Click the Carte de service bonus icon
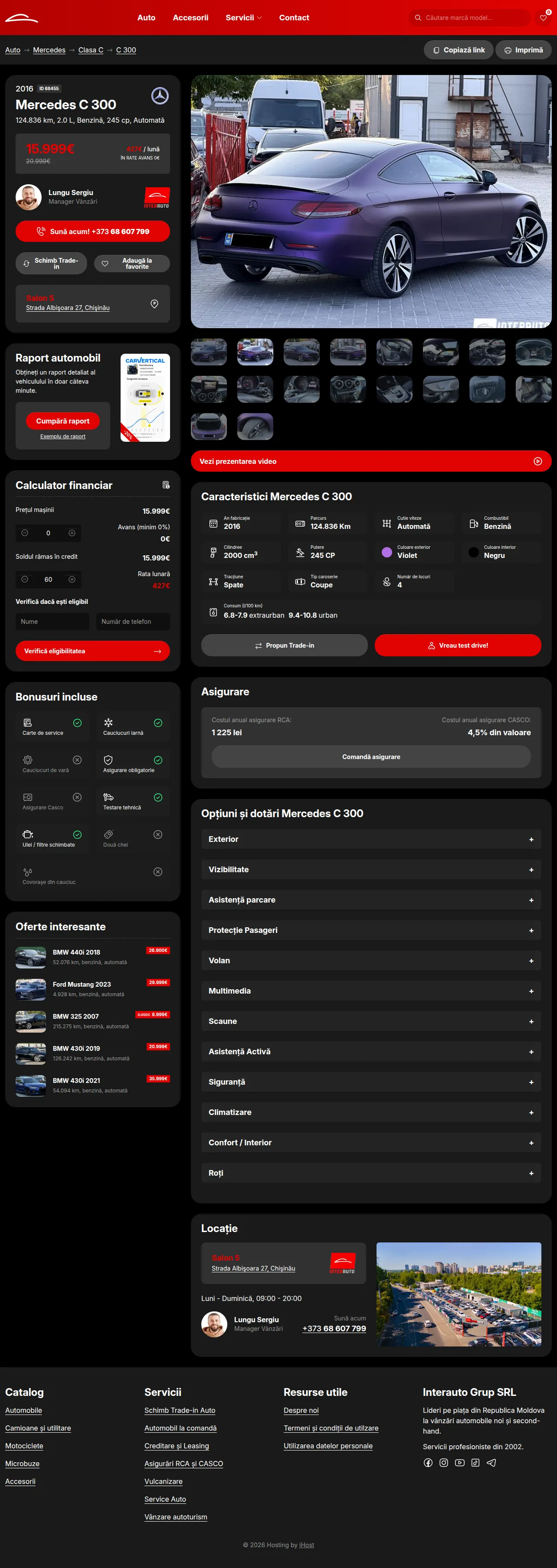 point(27,723)
